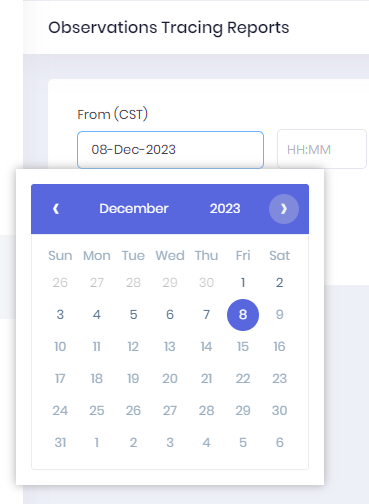The image size is (369, 504).
Task: Click the HH:MM time field
Action: [x=322, y=149]
